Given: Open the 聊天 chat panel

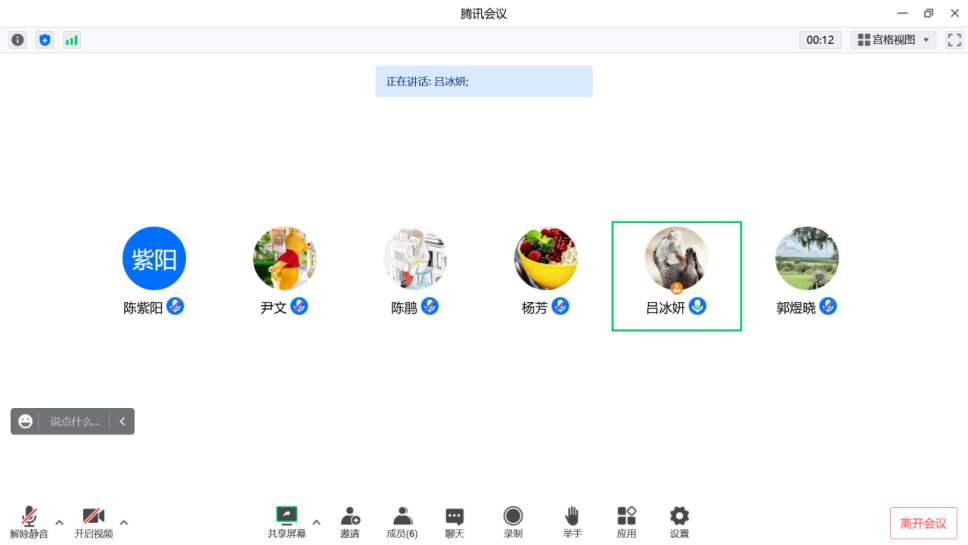Looking at the screenshot, I should click(454, 522).
